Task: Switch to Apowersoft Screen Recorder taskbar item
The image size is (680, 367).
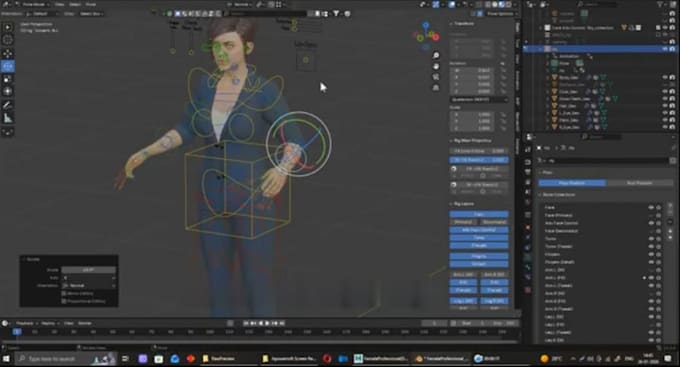Action: click(289, 359)
